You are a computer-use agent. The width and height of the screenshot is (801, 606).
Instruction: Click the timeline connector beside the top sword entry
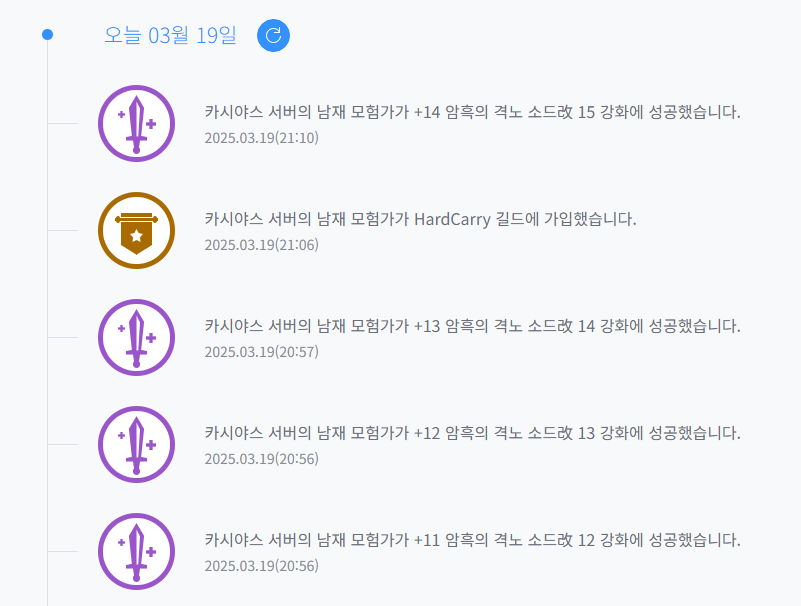(x=63, y=123)
